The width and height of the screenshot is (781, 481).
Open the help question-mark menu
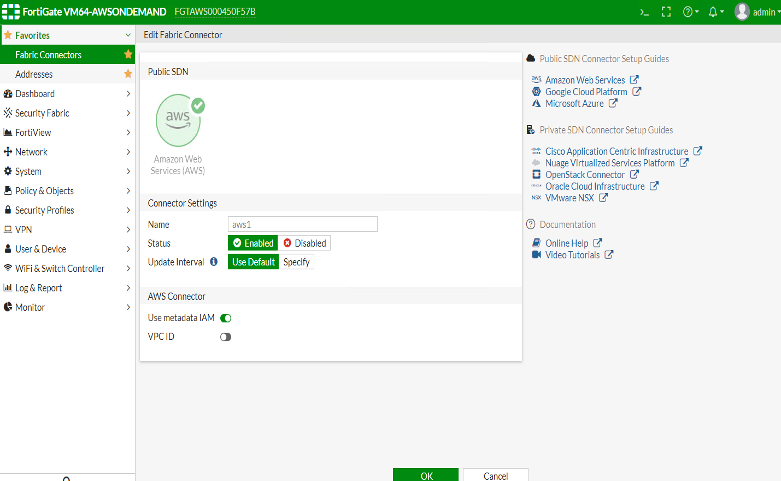690,12
